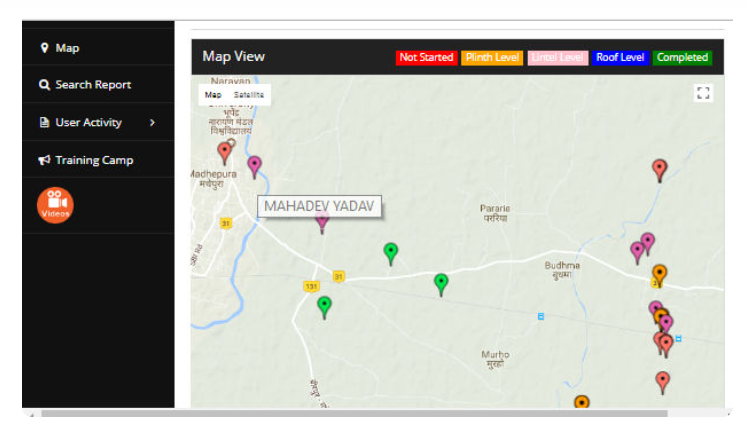Open the User Activity menu

point(98,122)
